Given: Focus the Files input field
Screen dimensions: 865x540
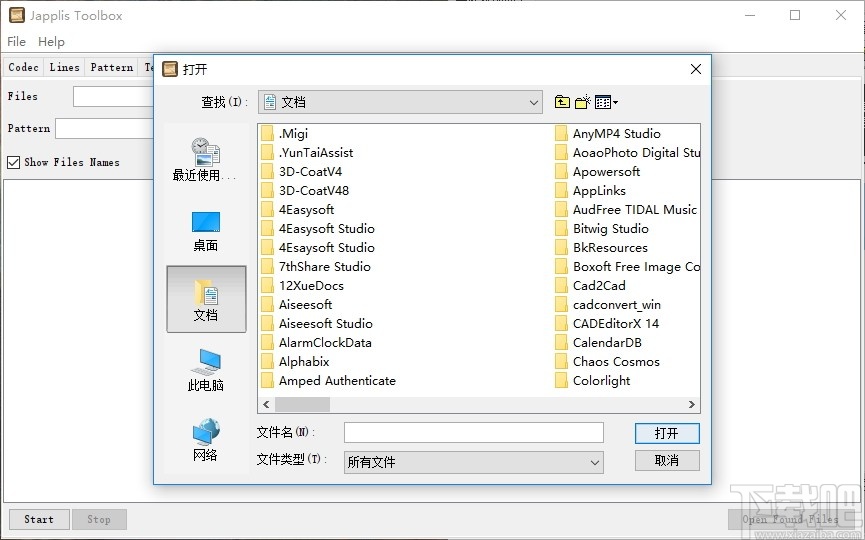Looking at the screenshot, I should click(x=113, y=97).
